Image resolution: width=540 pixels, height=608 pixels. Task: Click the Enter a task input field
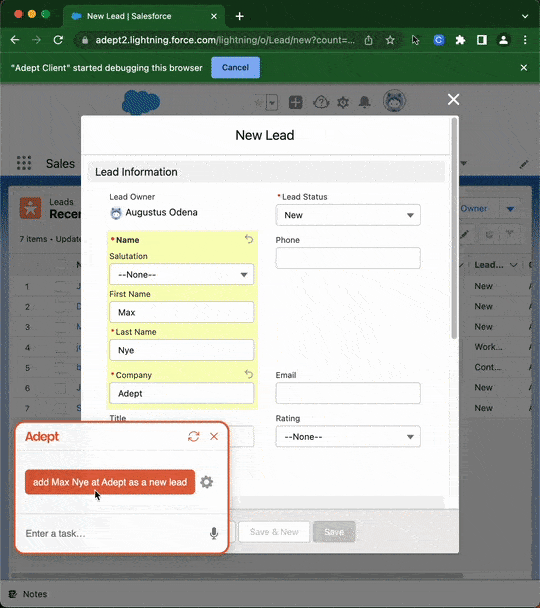(112, 534)
